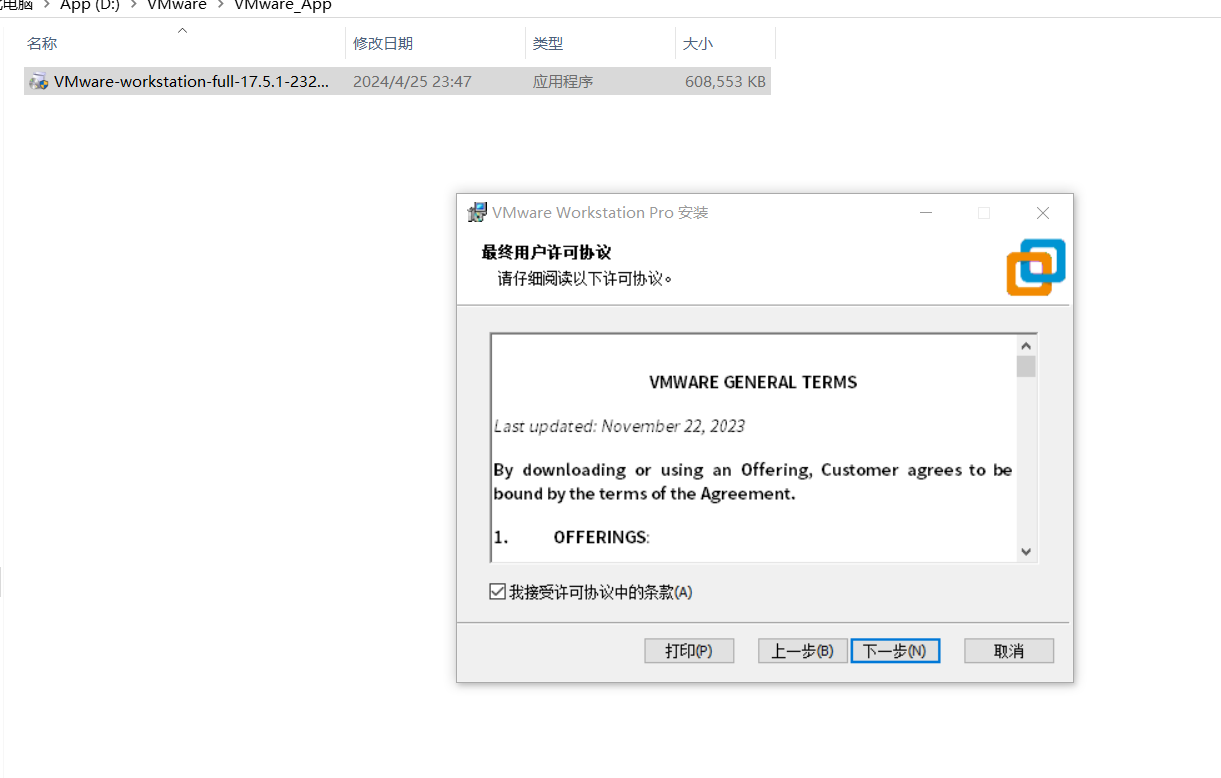Uncheck the 我接受许可协议中的条款 checkbox
Viewport: 1221px width, 778px height.
[x=497, y=592]
